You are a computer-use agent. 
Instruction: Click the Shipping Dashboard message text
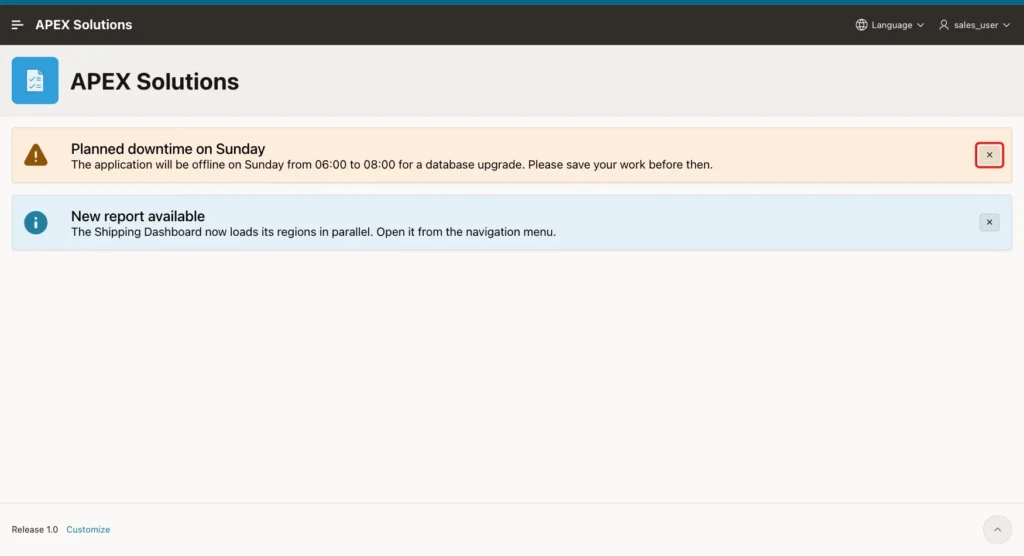click(x=313, y=232)
